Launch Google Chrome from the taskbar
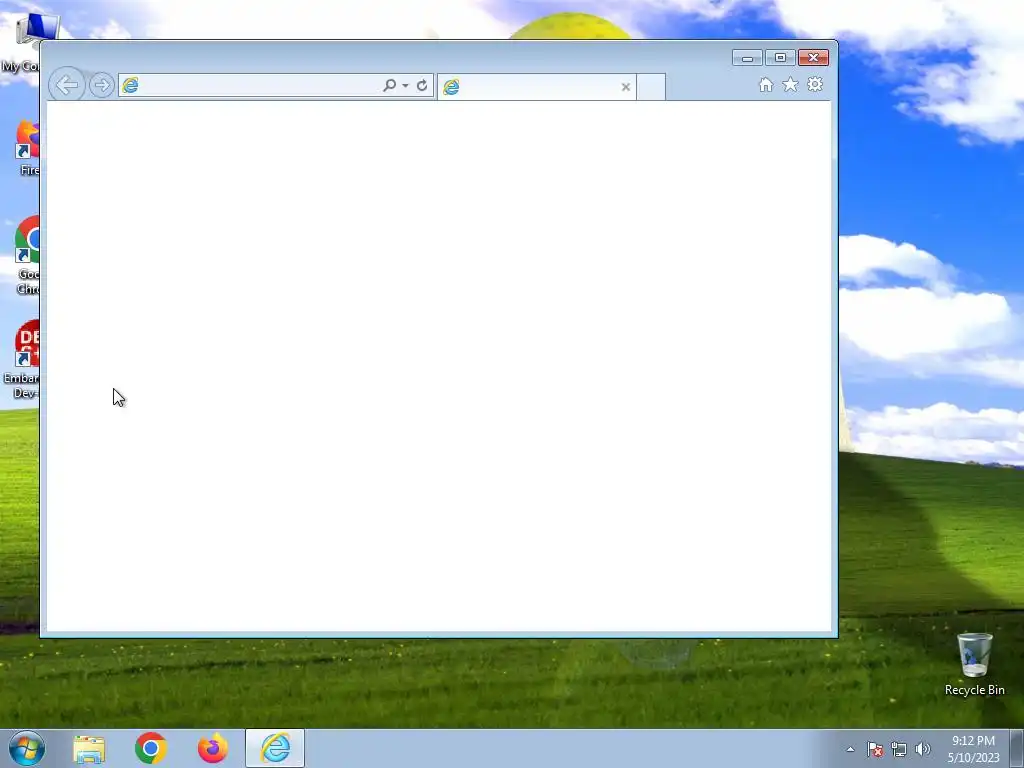Screen dimensions: 1024x768 151,748
